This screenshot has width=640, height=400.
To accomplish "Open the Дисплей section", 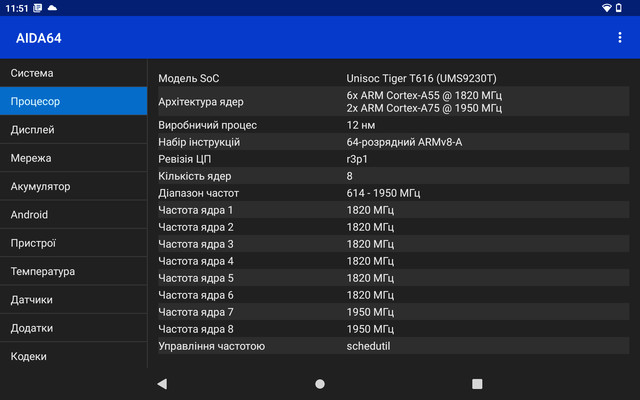I will 73,129.
